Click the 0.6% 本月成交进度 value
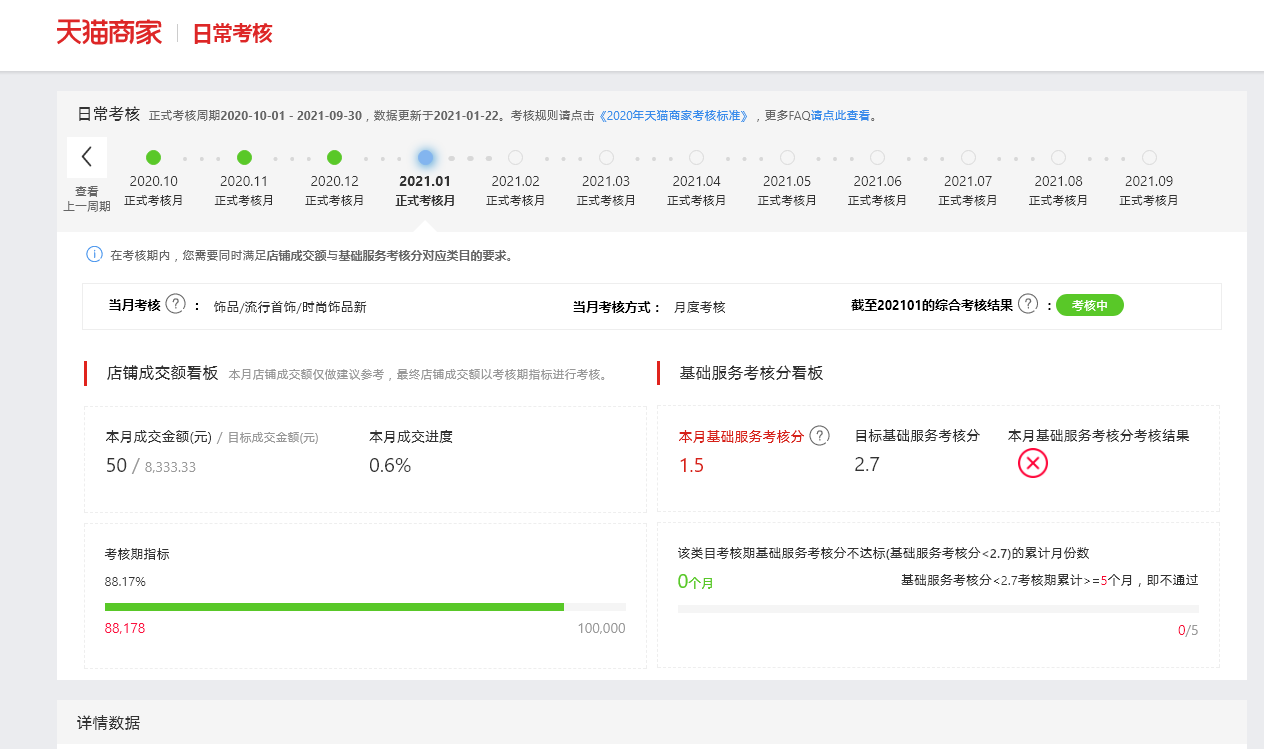1264x749 pixels. [390, 465]
